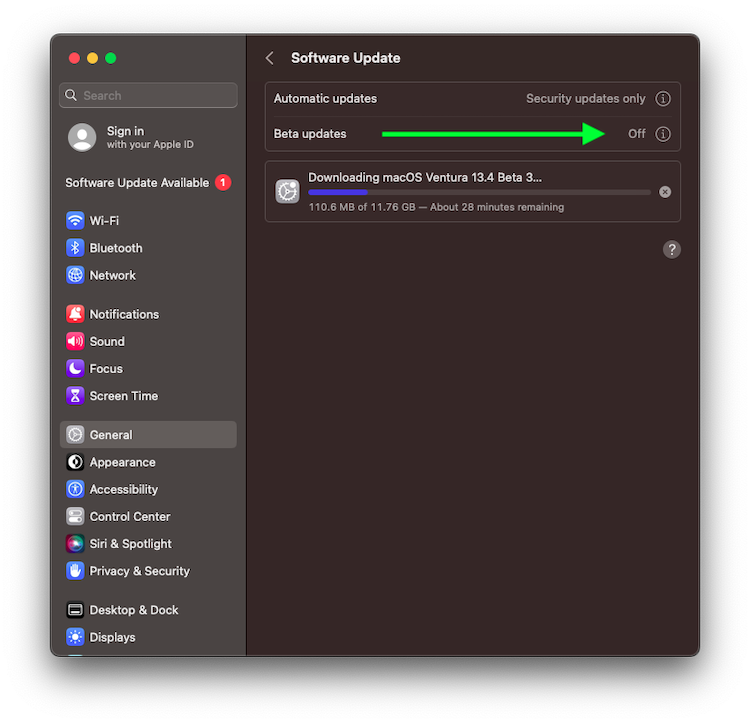Select Network in the sidebar
The image size is (750, 723).
click(x=148, y=275)
